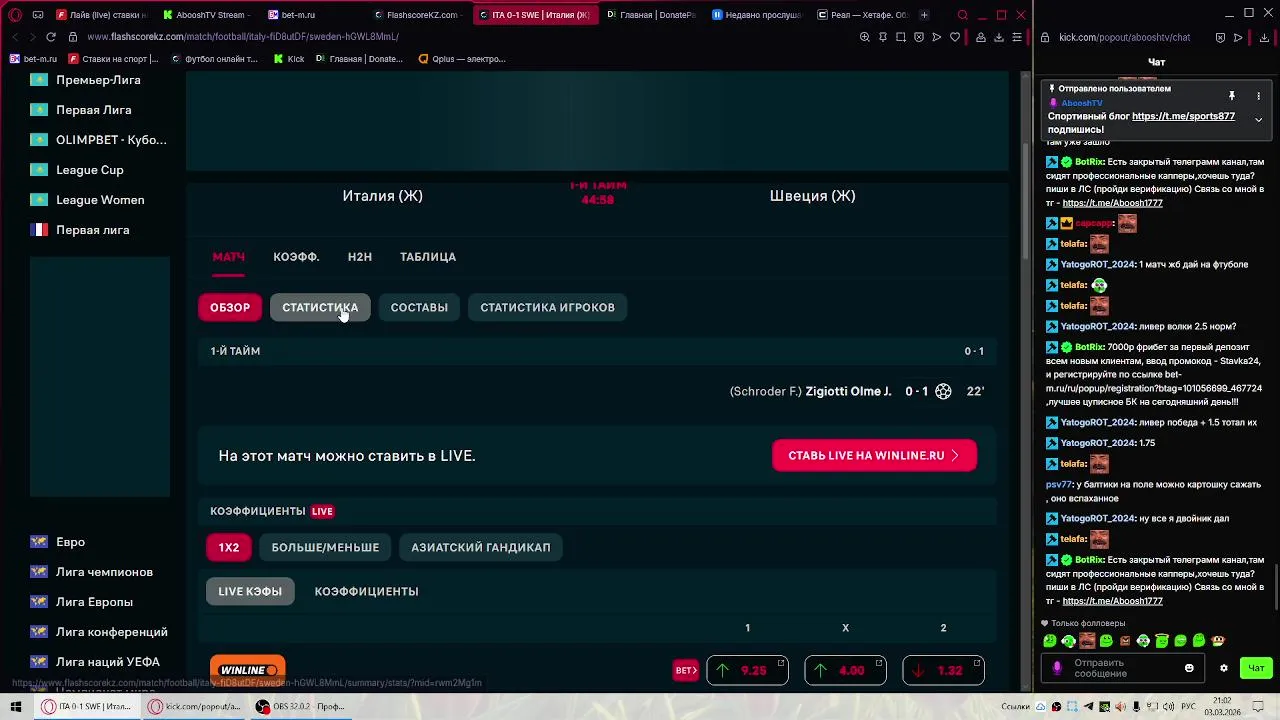
Task: Select СТАТИСТИКА sub-tab
Action: point(320,307)
